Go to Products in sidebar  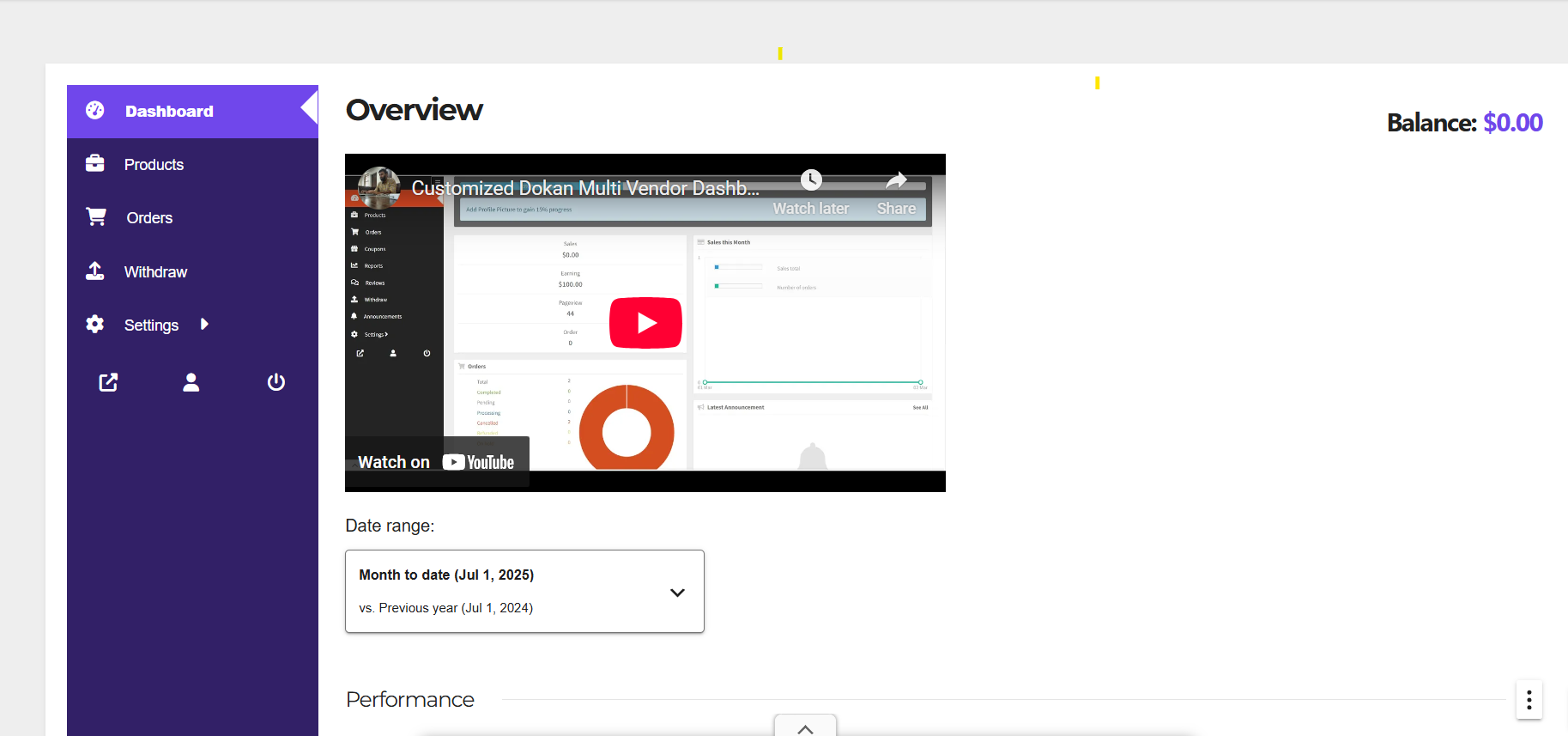(154, 165)
